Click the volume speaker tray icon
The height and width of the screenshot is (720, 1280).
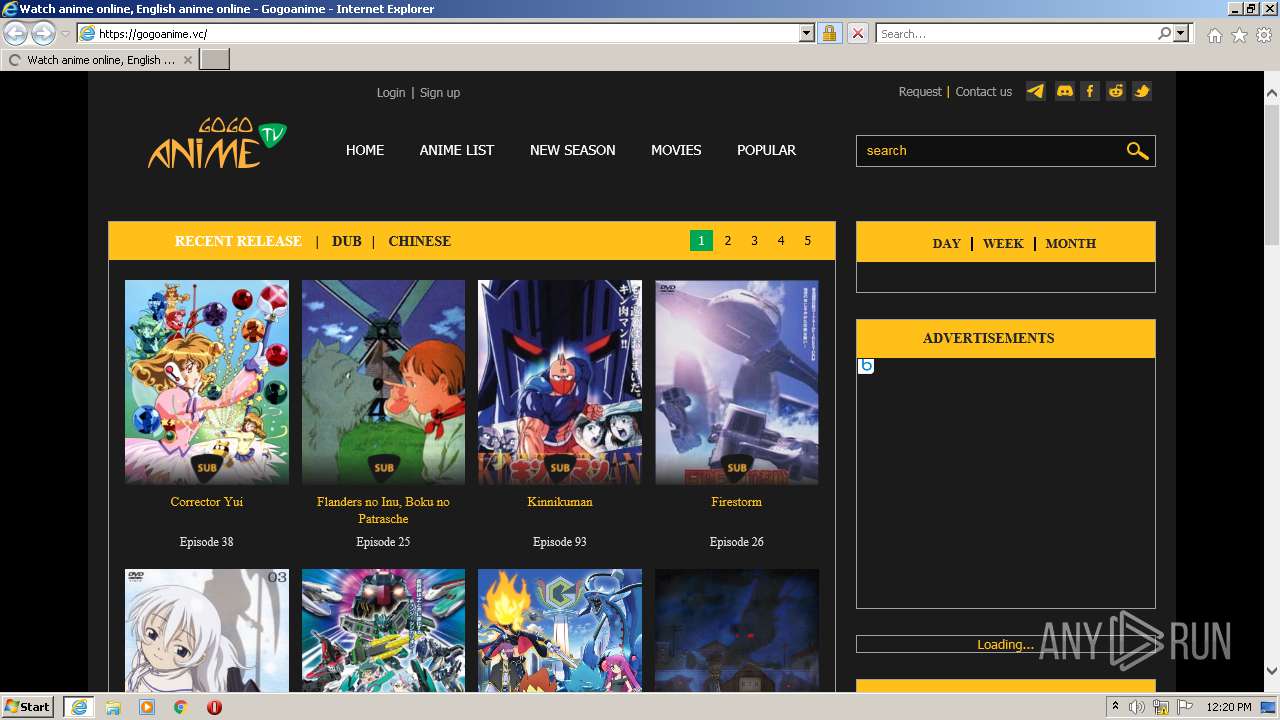(x=1136, y=707)
